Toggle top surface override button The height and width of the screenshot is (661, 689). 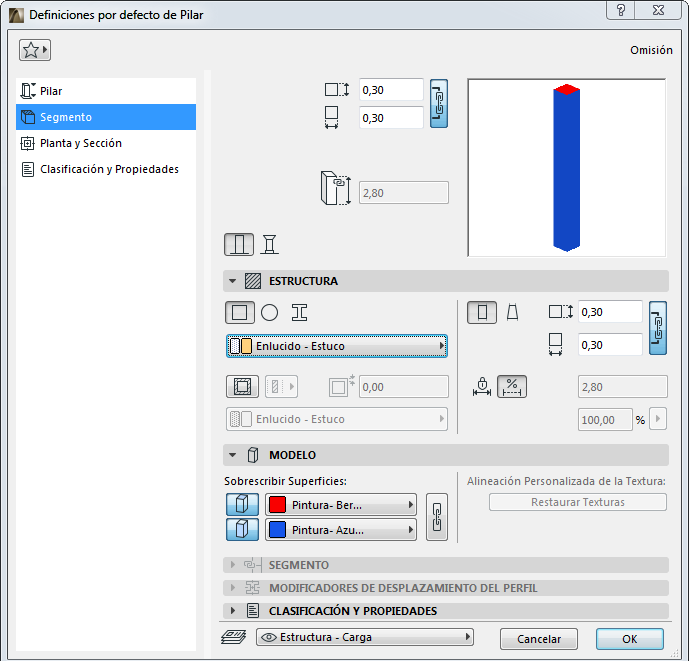click(243, 504)
